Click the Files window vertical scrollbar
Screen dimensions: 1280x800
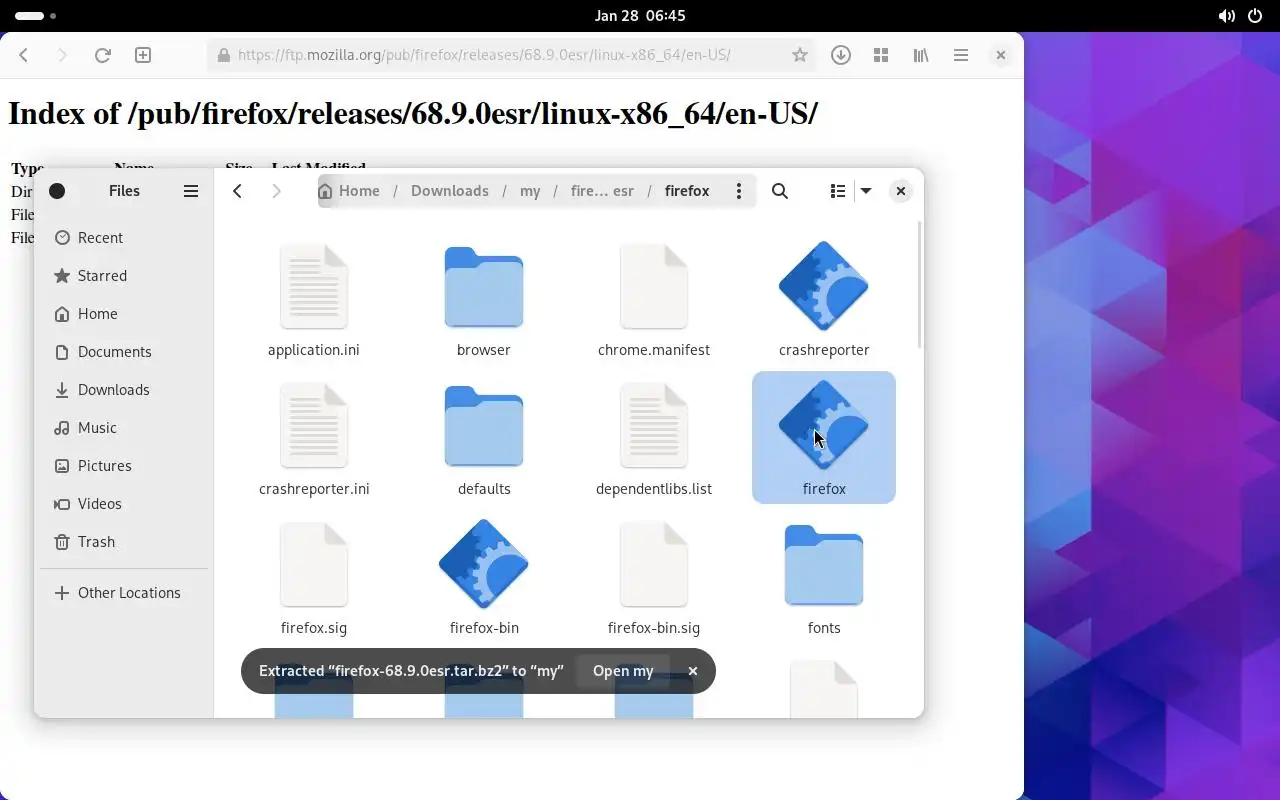click(919, 286)
